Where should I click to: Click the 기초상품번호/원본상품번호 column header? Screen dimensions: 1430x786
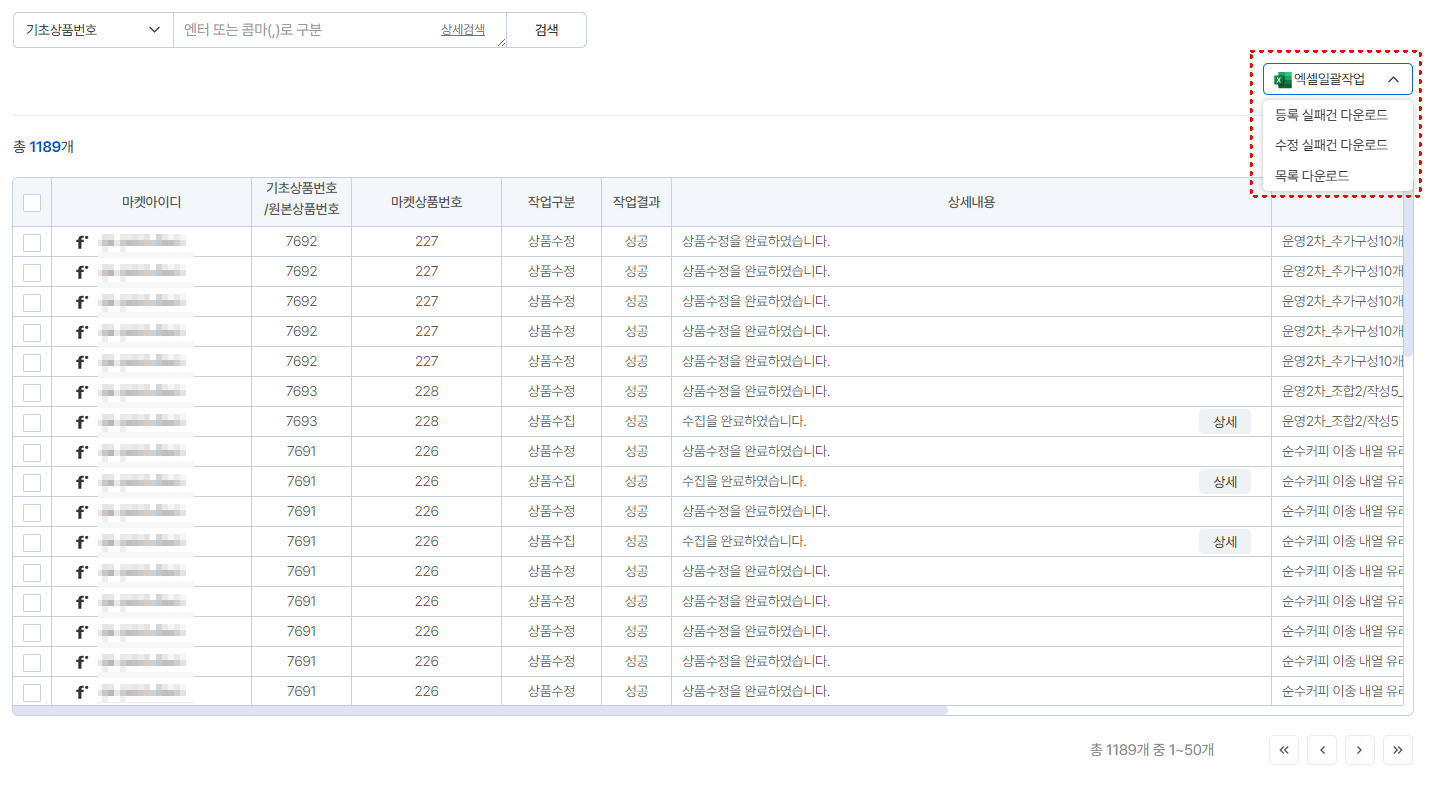point(301,202)
